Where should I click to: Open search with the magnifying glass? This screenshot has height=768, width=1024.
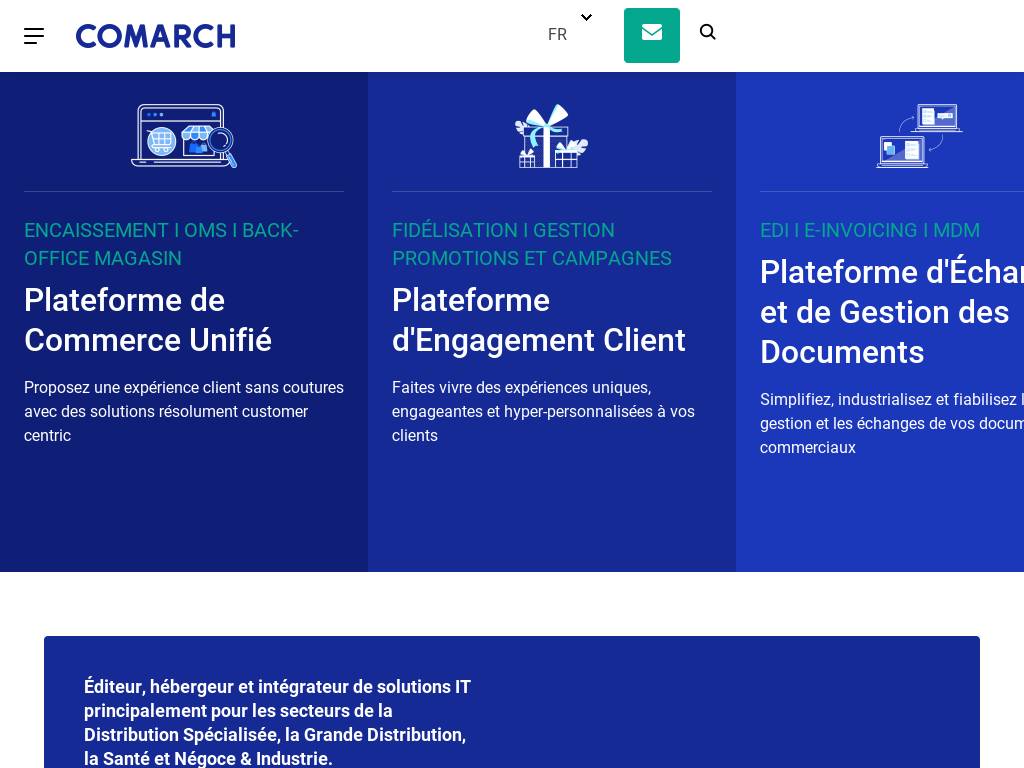tap(708, 33)
